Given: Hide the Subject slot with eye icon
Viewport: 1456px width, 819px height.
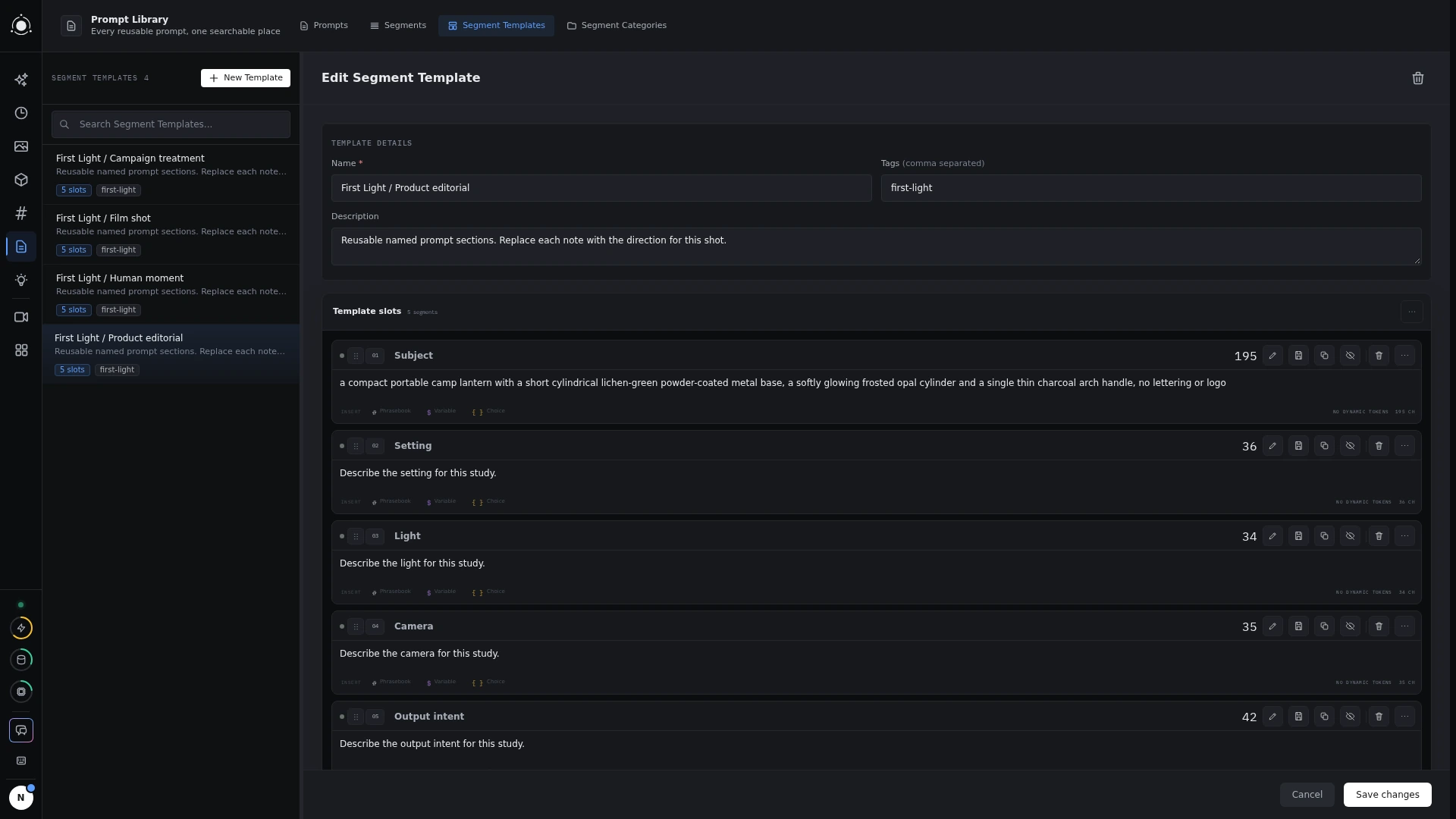Looking at the screenshot, I should [1350, 356].
